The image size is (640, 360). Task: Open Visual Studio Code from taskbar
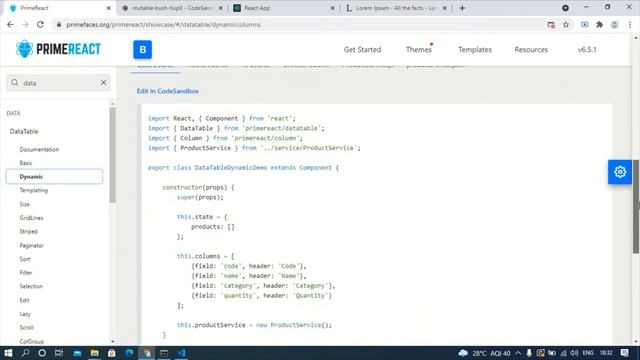point(182,353)
